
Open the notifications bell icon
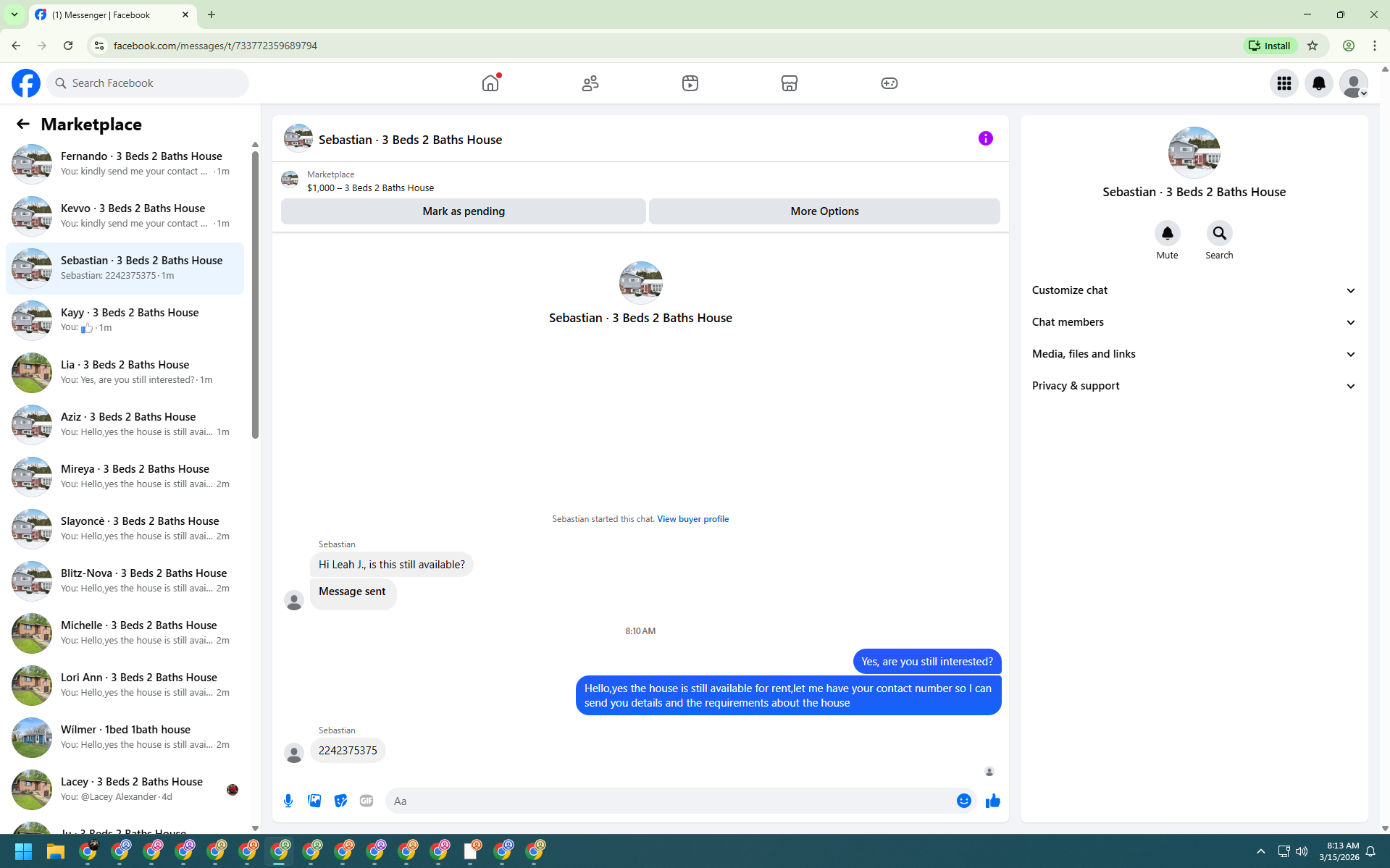[x=1319, y=83]
